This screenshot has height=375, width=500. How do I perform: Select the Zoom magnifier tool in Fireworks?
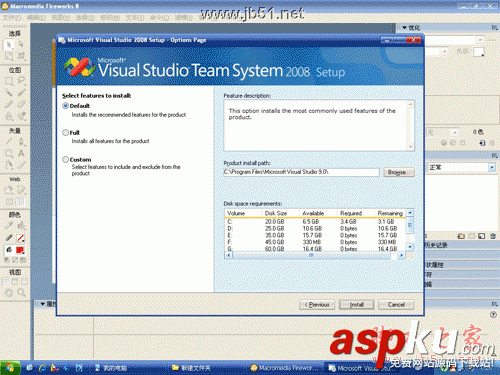pyautogui.click(x=21, y=293)
